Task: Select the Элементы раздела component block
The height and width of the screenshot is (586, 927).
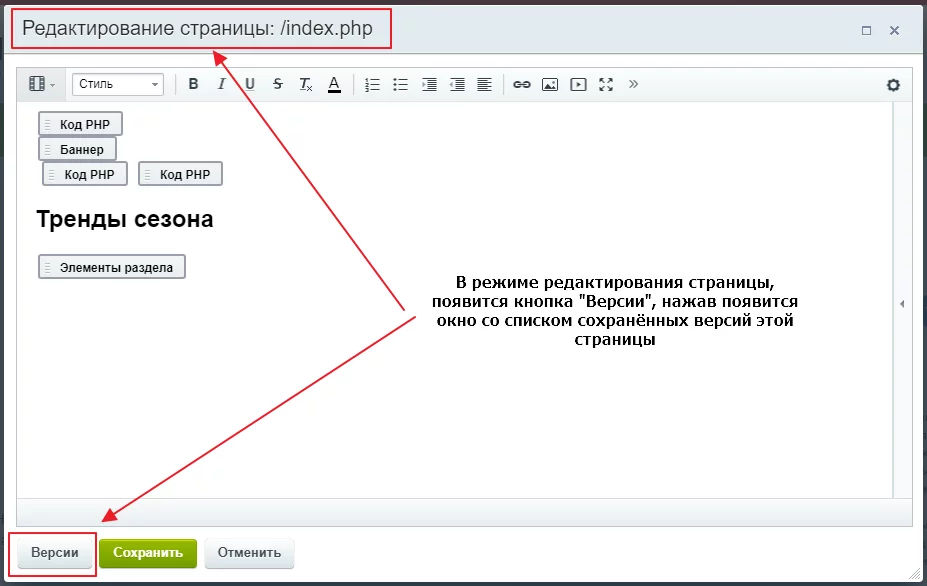Action: click(112, 267)
